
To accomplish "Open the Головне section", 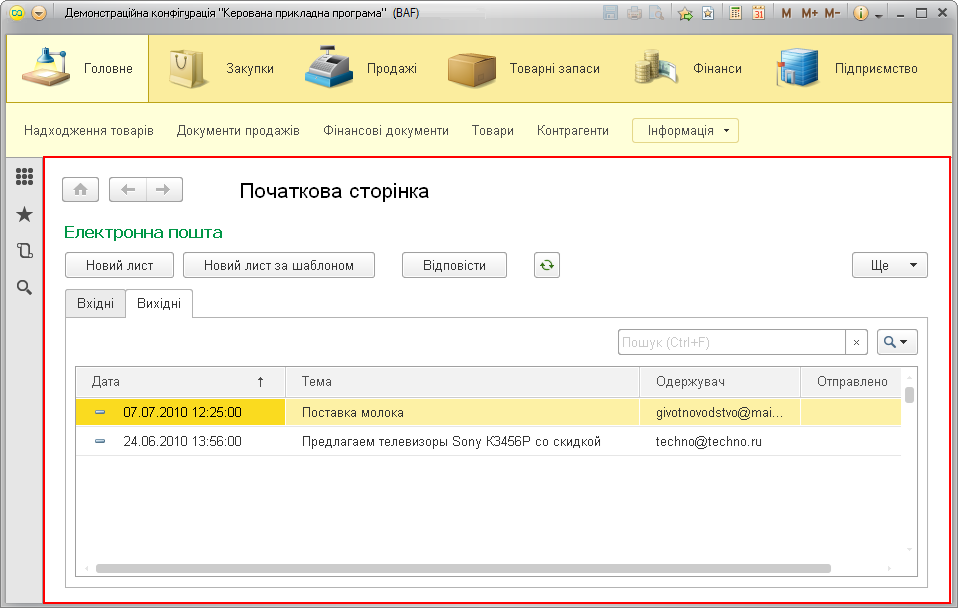I will (78, 68).
